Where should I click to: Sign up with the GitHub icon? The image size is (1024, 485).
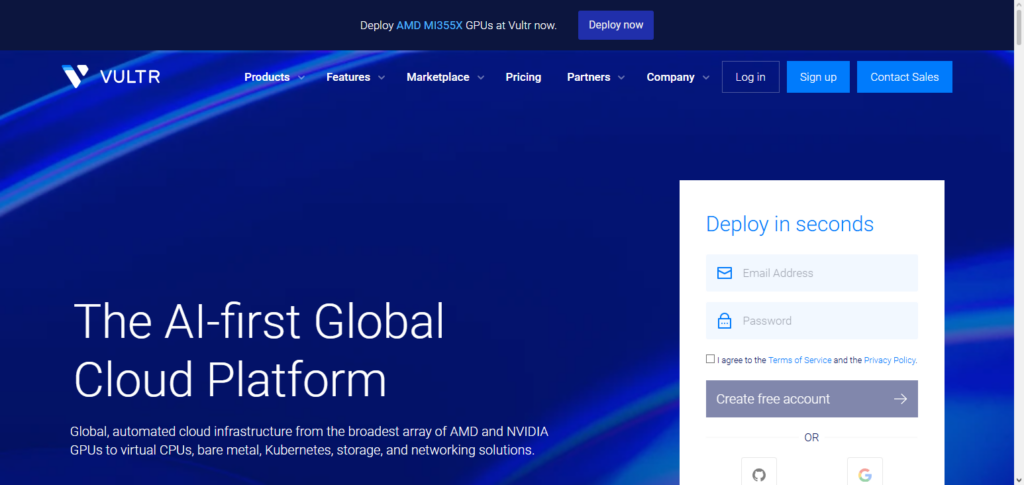click(x=759, y=475)
